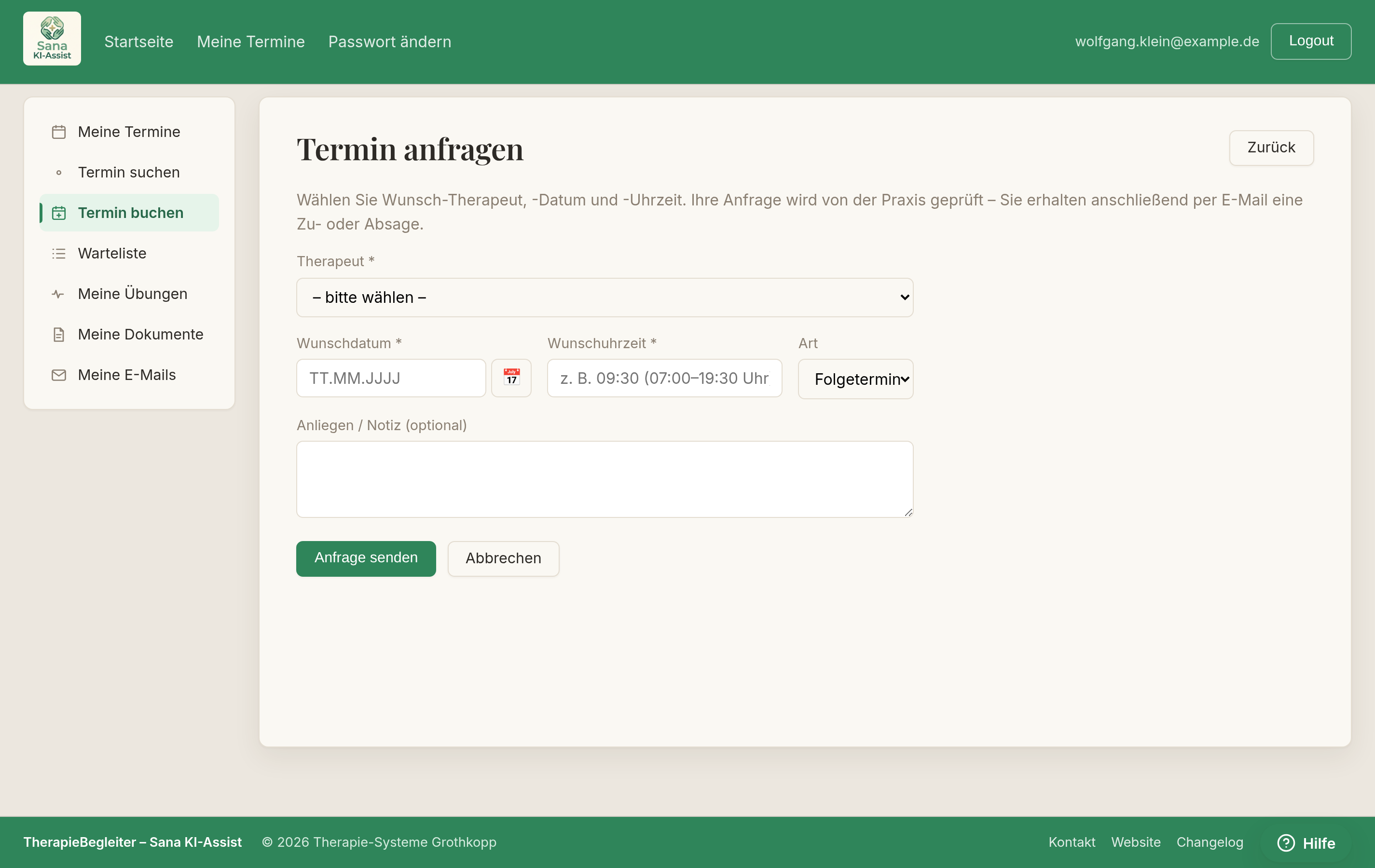The image size is (1375, 868).
Task: Open the Kontakt footer link
Action: 1072,842
